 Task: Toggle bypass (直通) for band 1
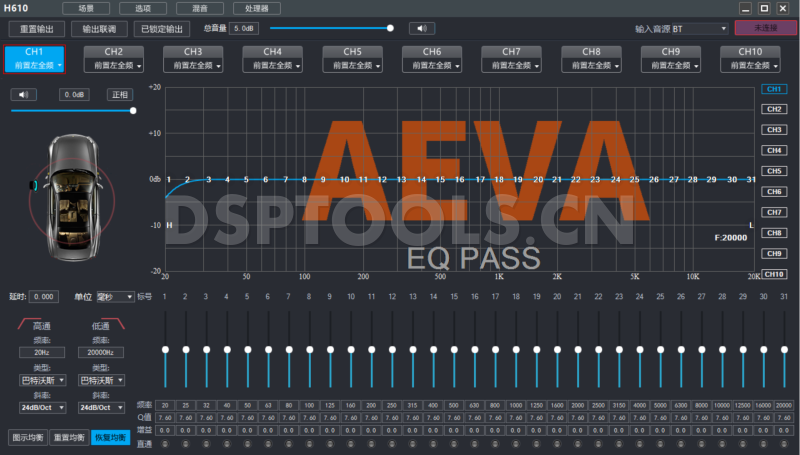[164, 443]
